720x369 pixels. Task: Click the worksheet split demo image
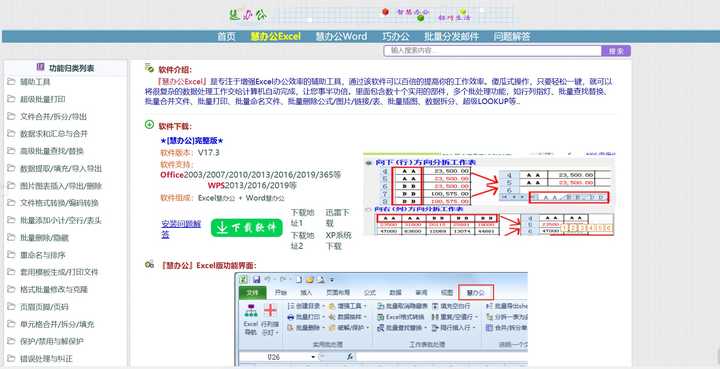pos(489,195)
